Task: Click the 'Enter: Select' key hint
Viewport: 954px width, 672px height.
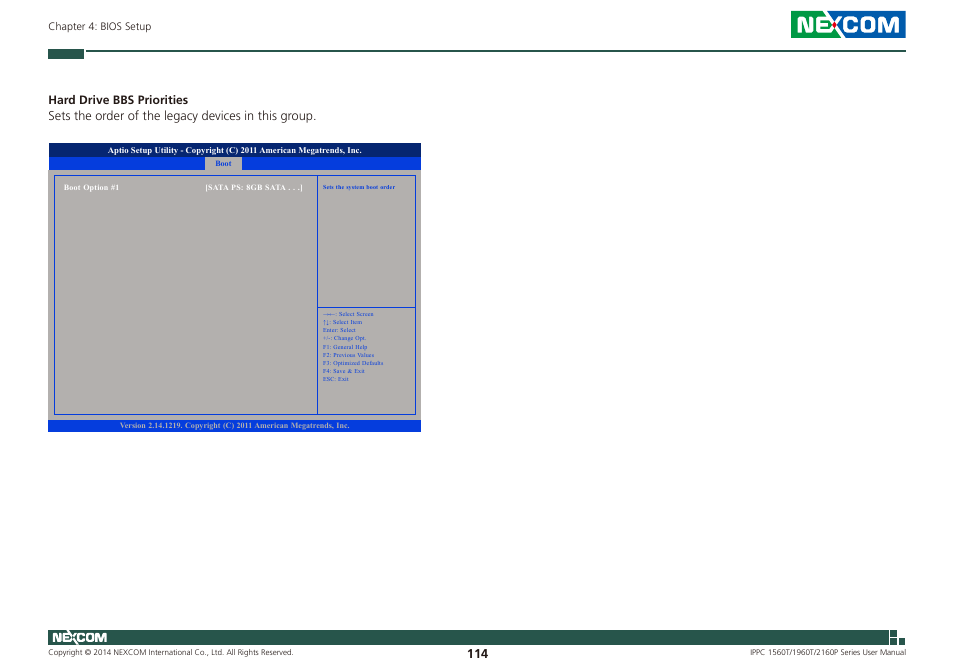Action: [x=339, y=330]
